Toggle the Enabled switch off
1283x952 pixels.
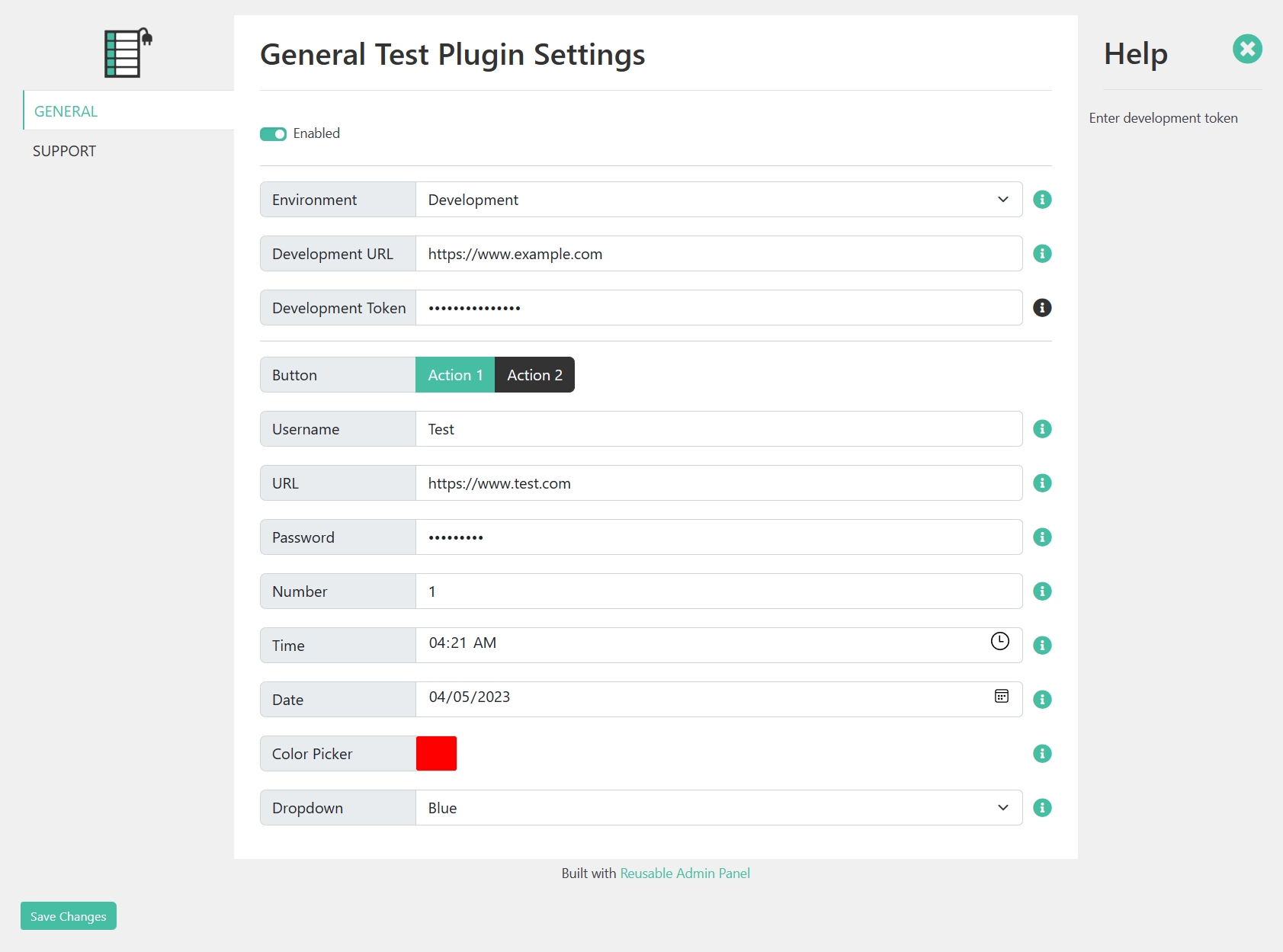click(273, 134)
